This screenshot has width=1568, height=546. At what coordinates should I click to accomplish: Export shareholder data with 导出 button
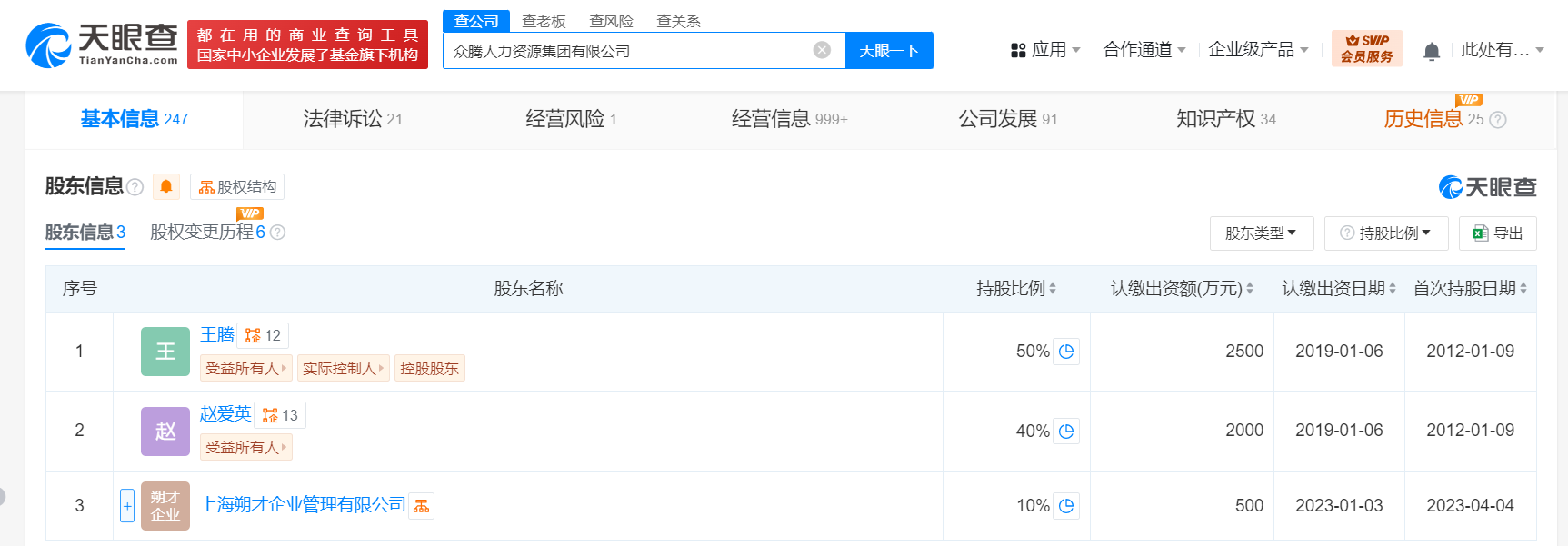tap(1497, 233)
